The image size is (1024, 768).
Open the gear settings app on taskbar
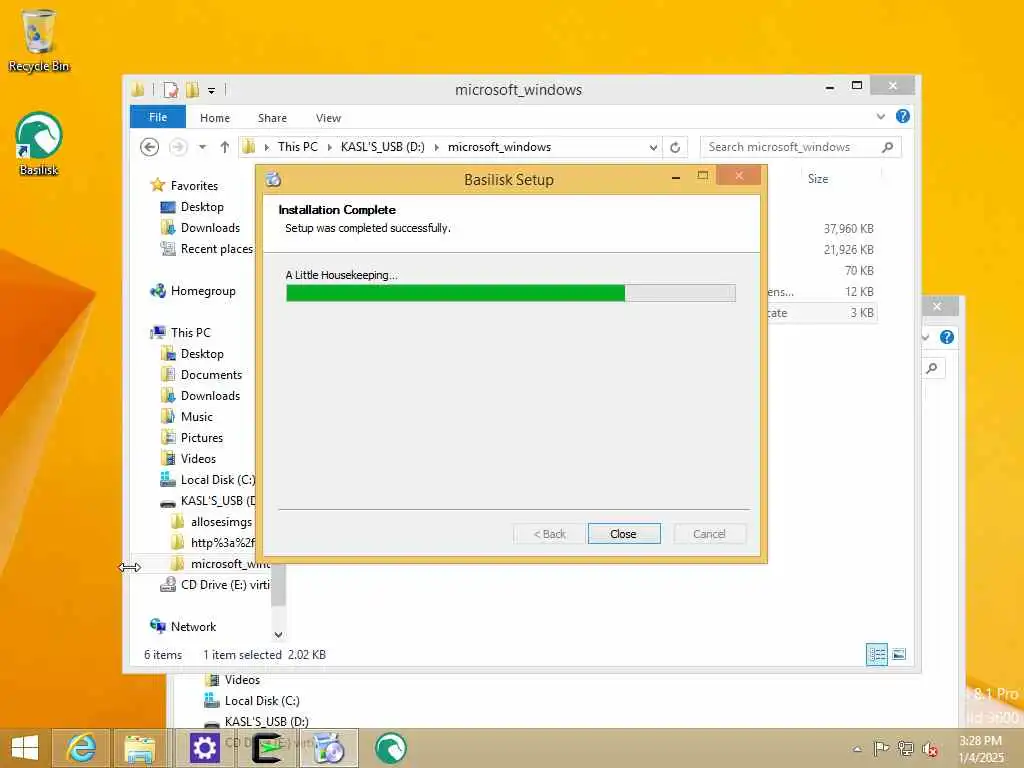204,748
